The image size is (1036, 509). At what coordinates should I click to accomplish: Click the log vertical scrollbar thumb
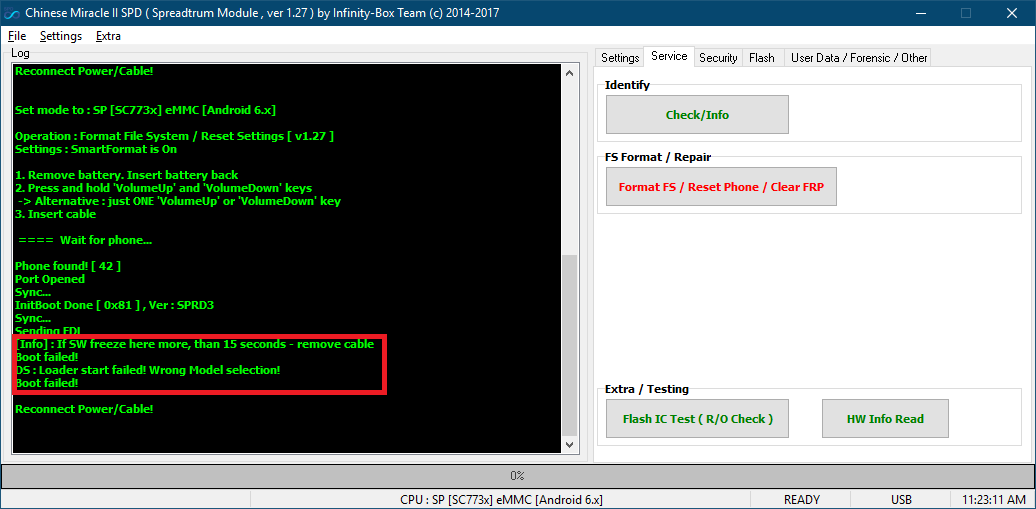(x=570, y=345)
